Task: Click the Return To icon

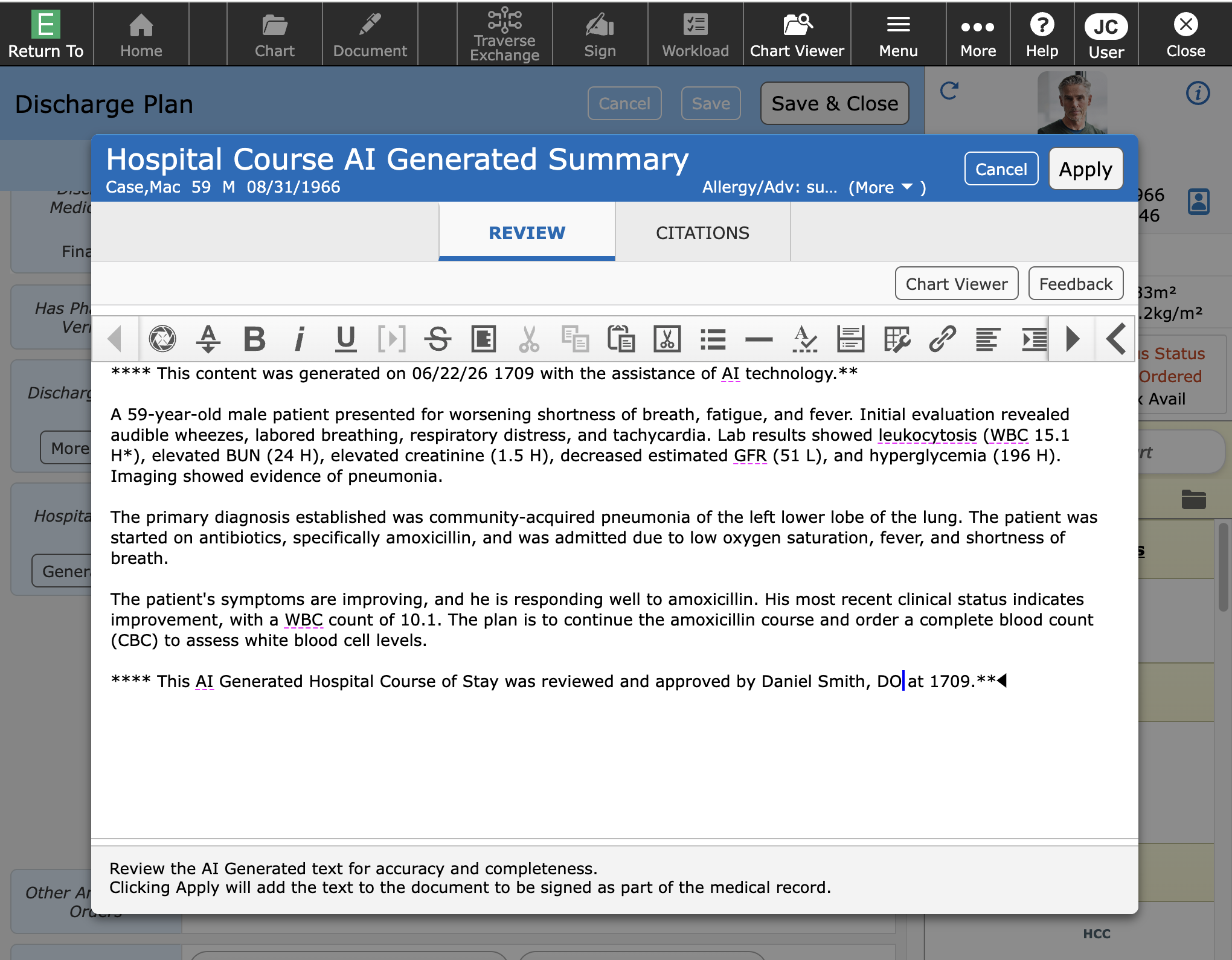Action: [46, 34]
